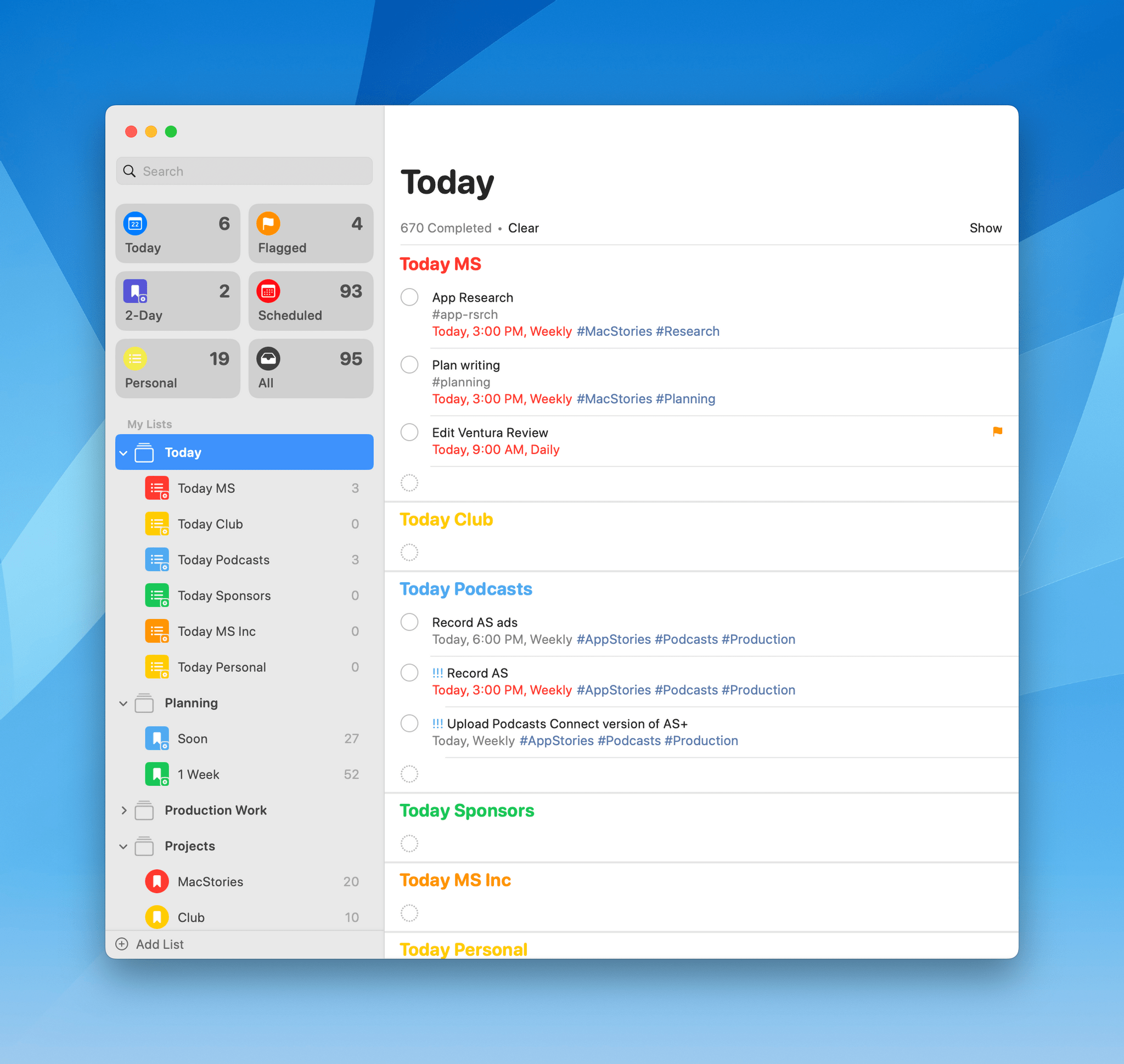Expand the Production Work group
Viewport: 1124px width, 1064px height.
(x=123, y=810)
